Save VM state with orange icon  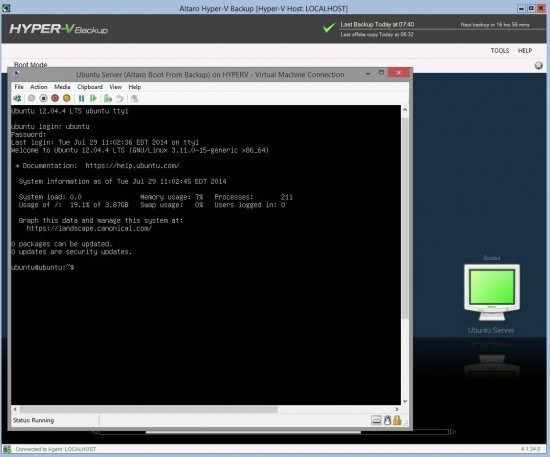(x=67, y=99)
